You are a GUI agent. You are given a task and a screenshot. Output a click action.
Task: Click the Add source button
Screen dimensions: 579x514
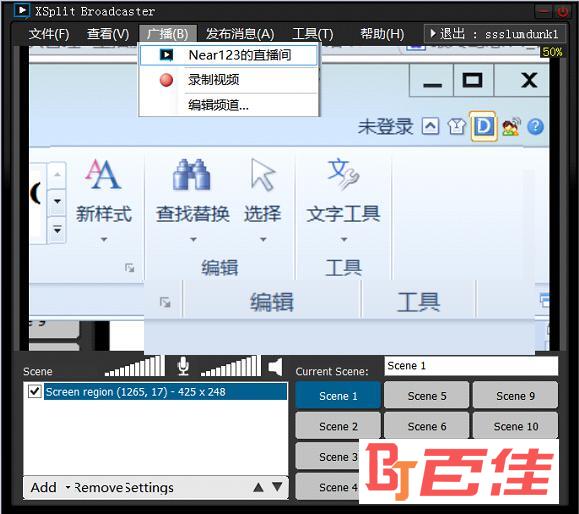[44, 487]
